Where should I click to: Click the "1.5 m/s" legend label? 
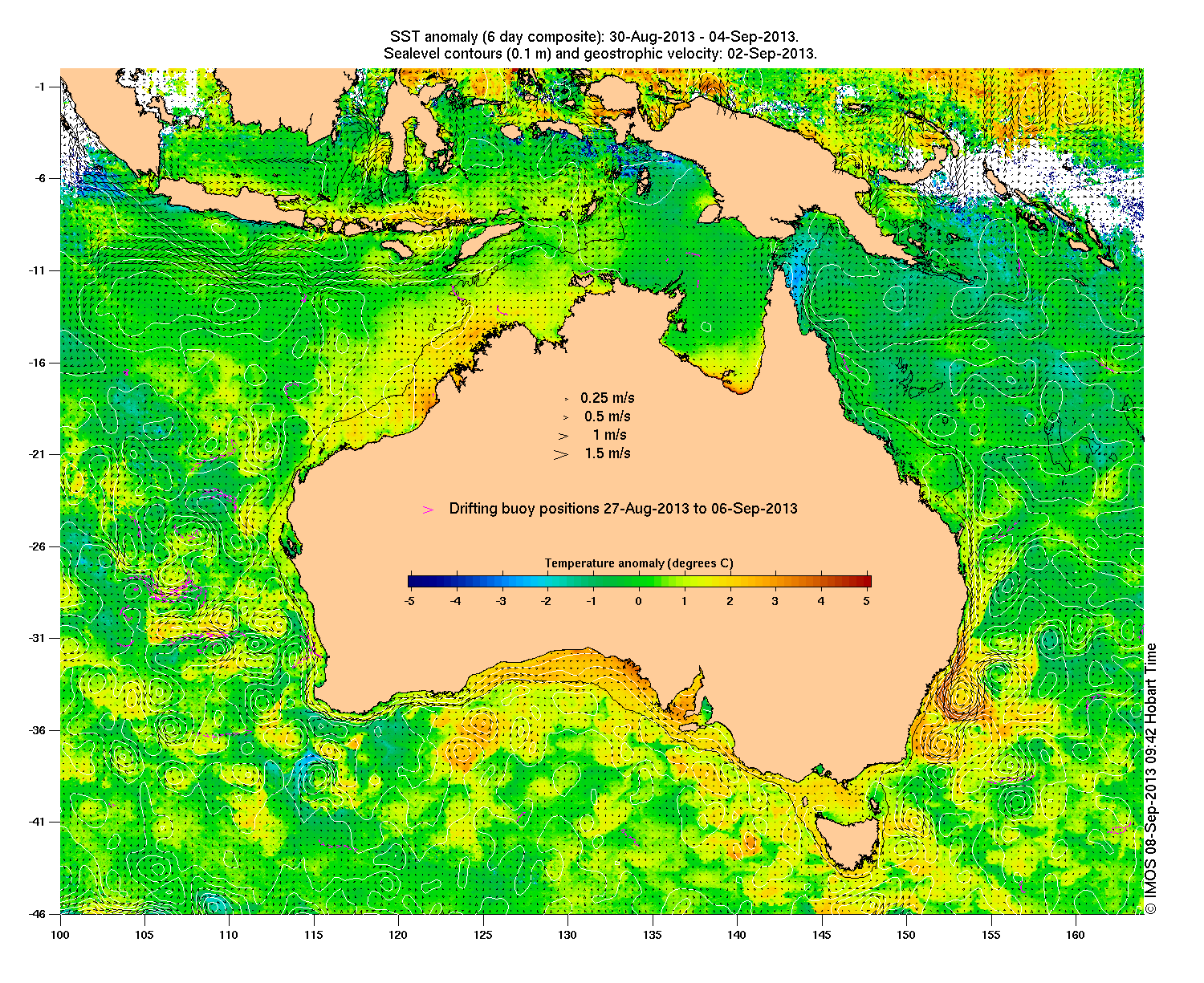[x=608, y=453]
